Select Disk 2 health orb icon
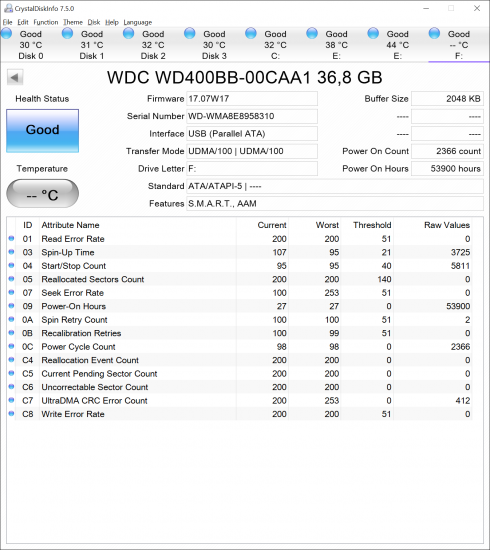 (129, 34)
